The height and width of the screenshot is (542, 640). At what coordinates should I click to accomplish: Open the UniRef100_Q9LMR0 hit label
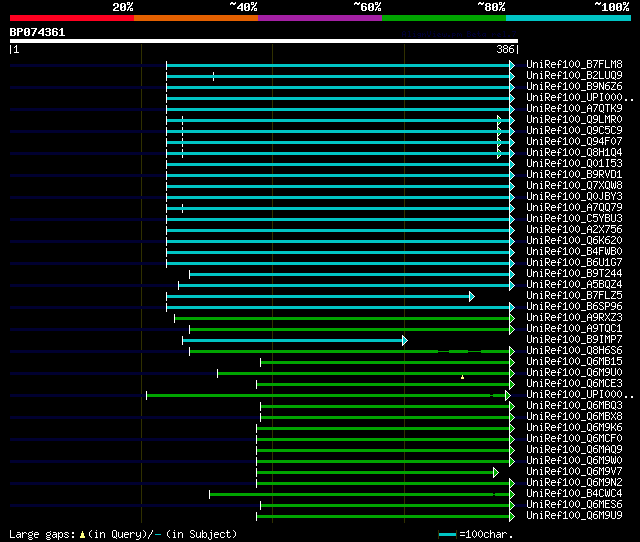[x=574, y=120]
